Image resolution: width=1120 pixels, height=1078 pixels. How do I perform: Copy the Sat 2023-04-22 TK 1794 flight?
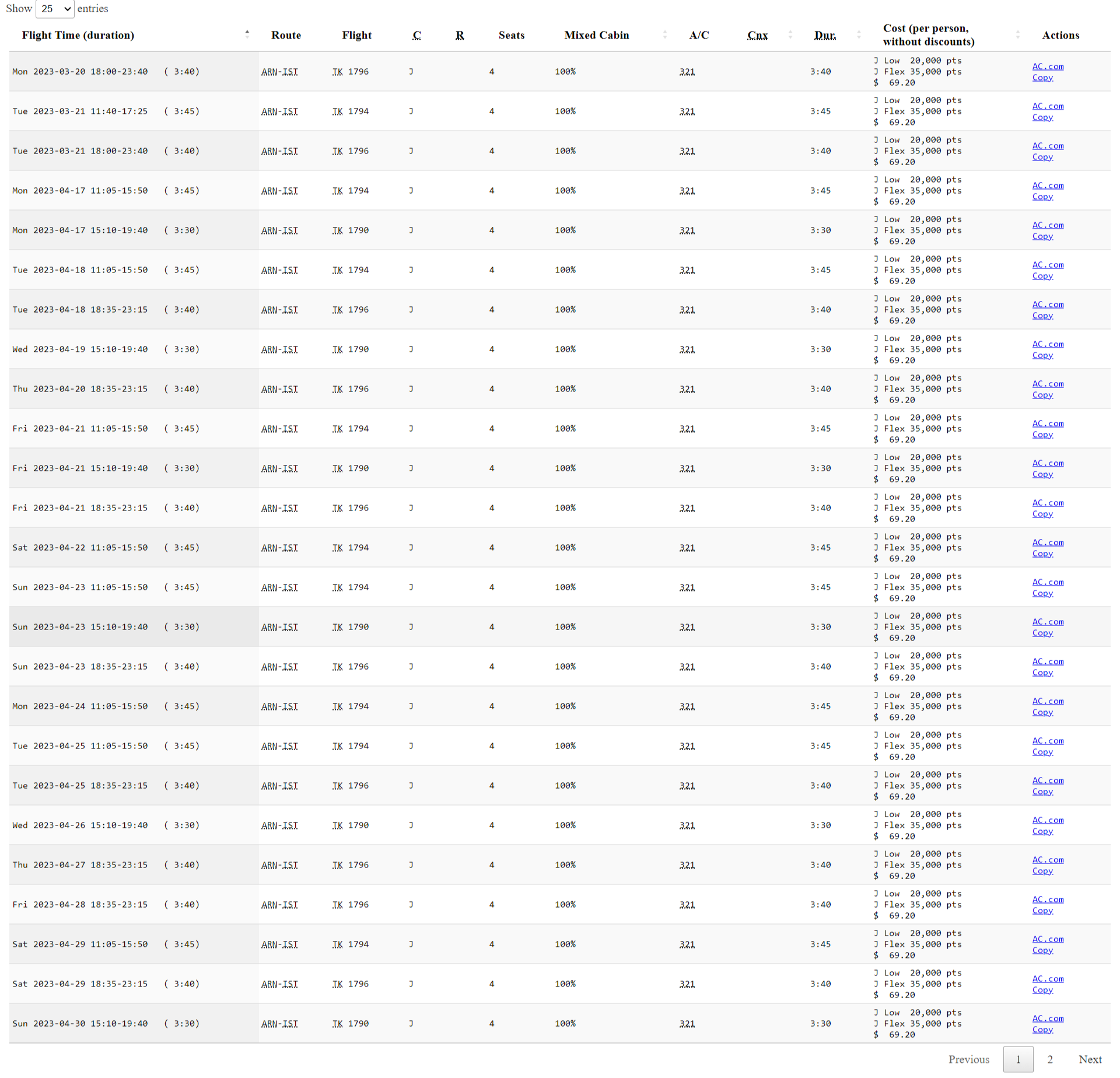pyautogui.click(x=1043, y=553)
